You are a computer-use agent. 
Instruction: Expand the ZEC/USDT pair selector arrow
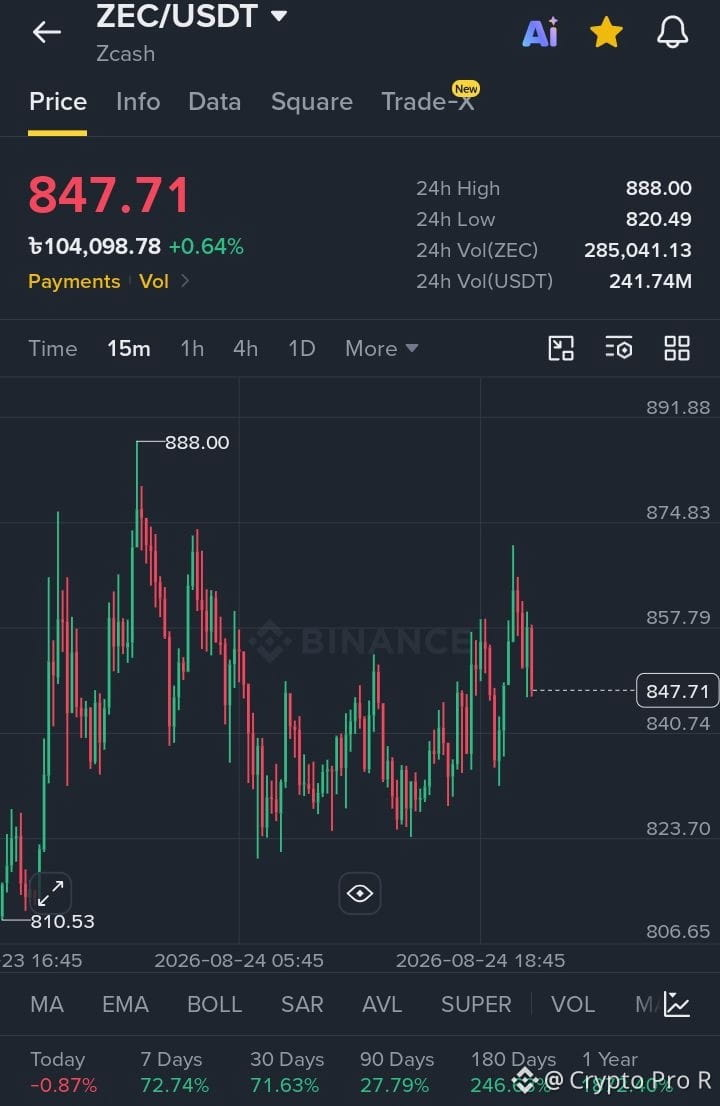pyautogui.click(x=279, y=16)
